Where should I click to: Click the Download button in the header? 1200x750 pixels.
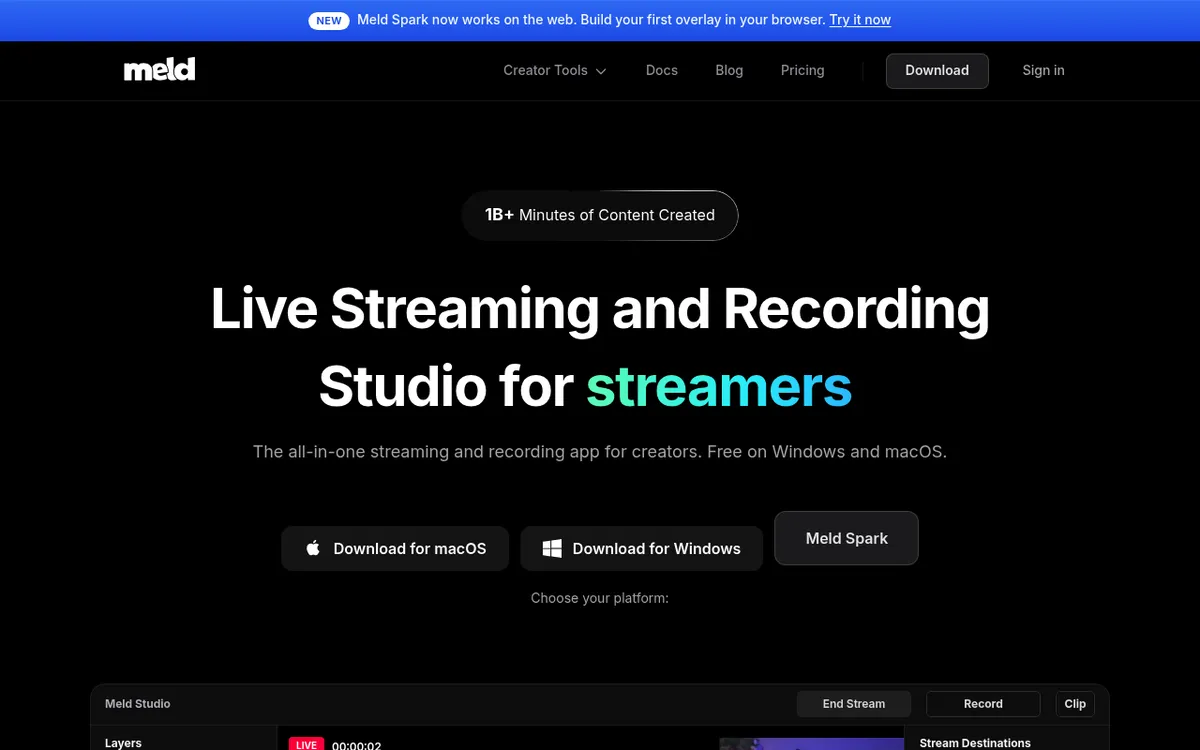(937, 70)
